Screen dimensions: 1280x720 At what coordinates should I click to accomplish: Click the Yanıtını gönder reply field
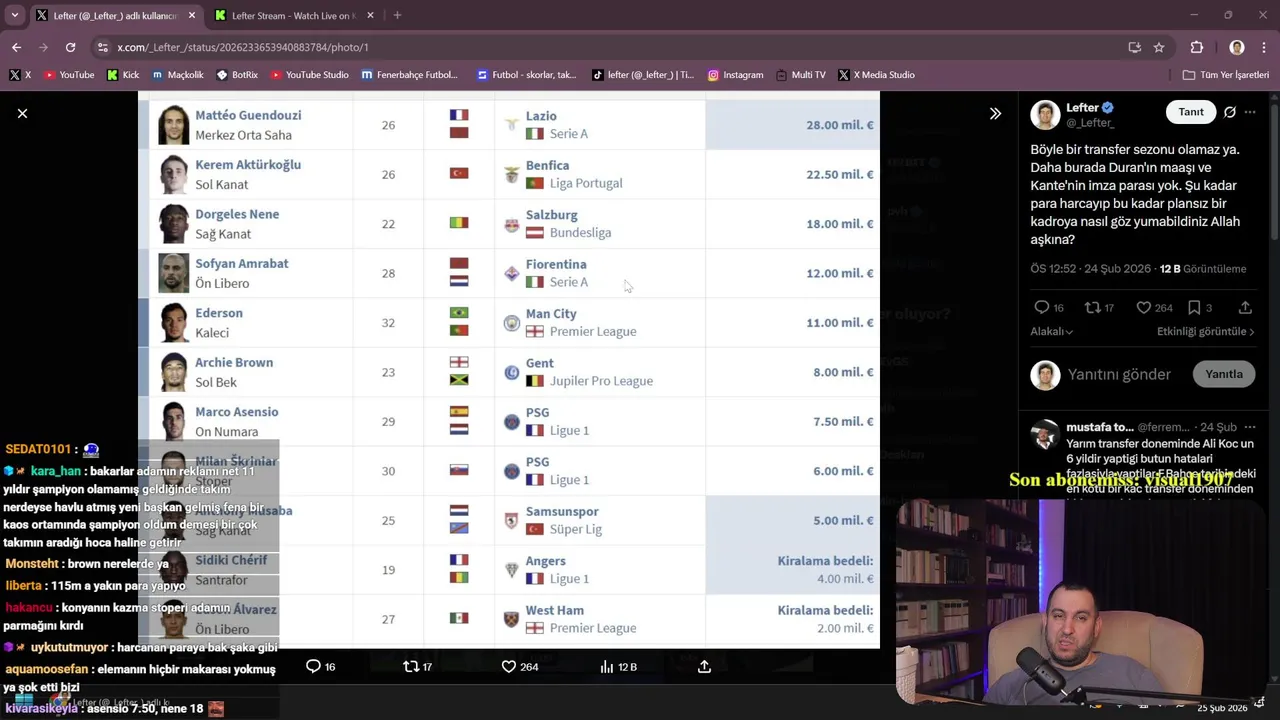(x=1118, y=375)
